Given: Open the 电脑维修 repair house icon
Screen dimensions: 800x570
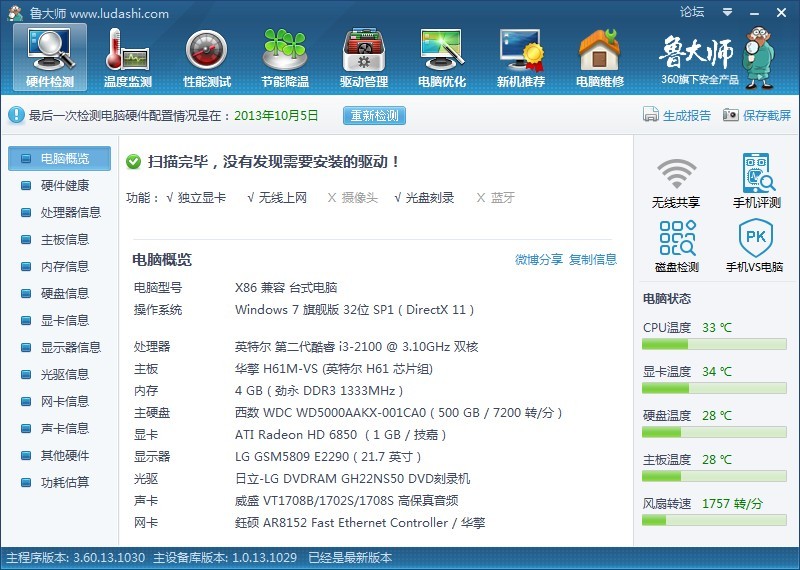Looking at the screenshot, I should coord(599,56).
